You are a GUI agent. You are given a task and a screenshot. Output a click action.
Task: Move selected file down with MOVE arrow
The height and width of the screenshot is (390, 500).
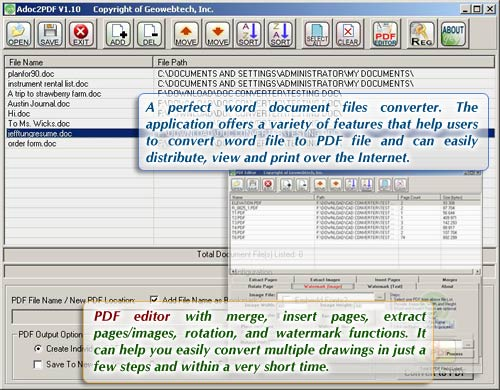(x=218, y=34)
